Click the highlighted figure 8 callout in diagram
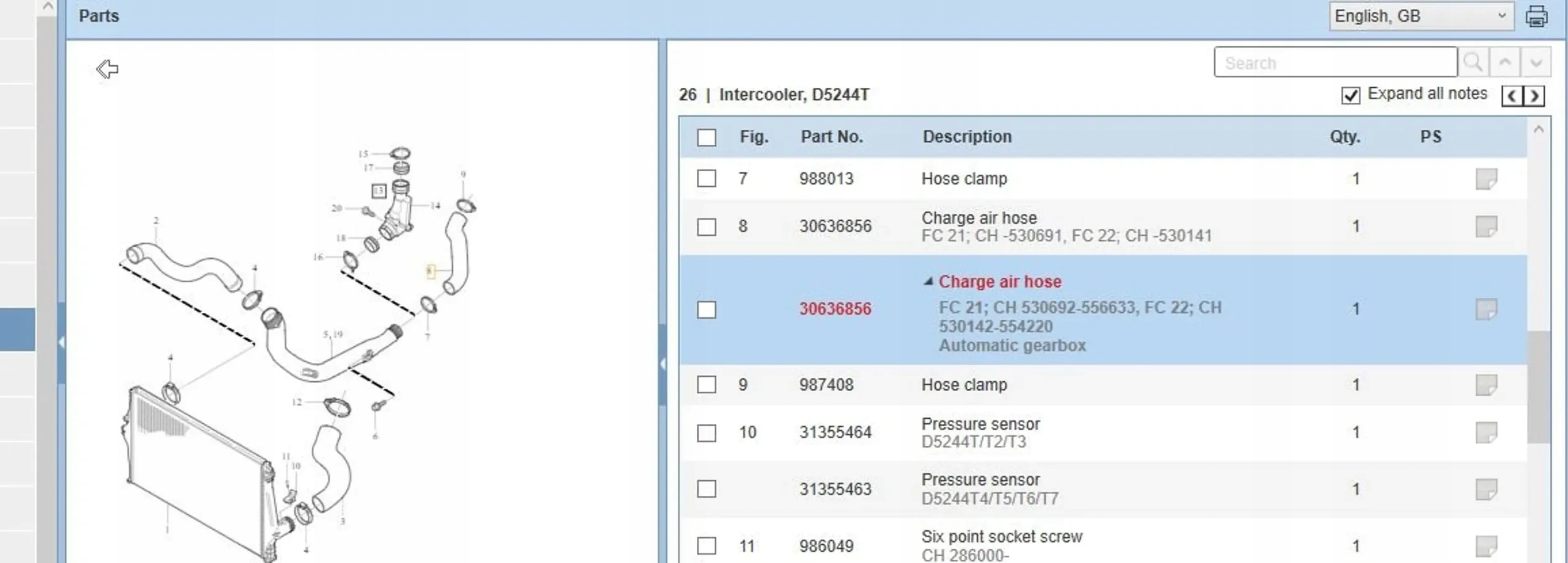The width and height of the screenshot is (1568, 563). [x=430, y=271]
